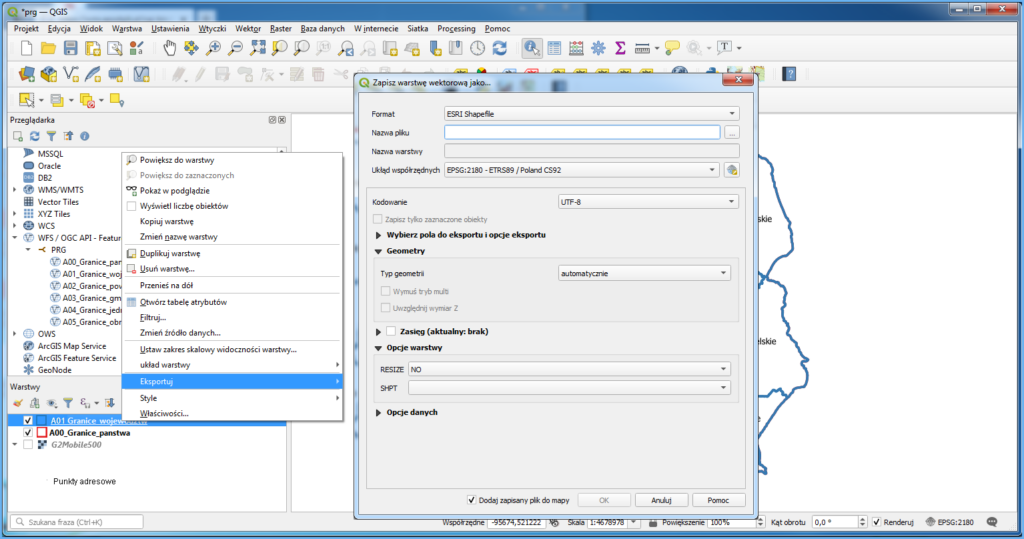Image resolution: width=1024 pixels, height=539 pixels.
Task: Choose 'Właściwości...' from the context menu
Action: coord(164,413)
